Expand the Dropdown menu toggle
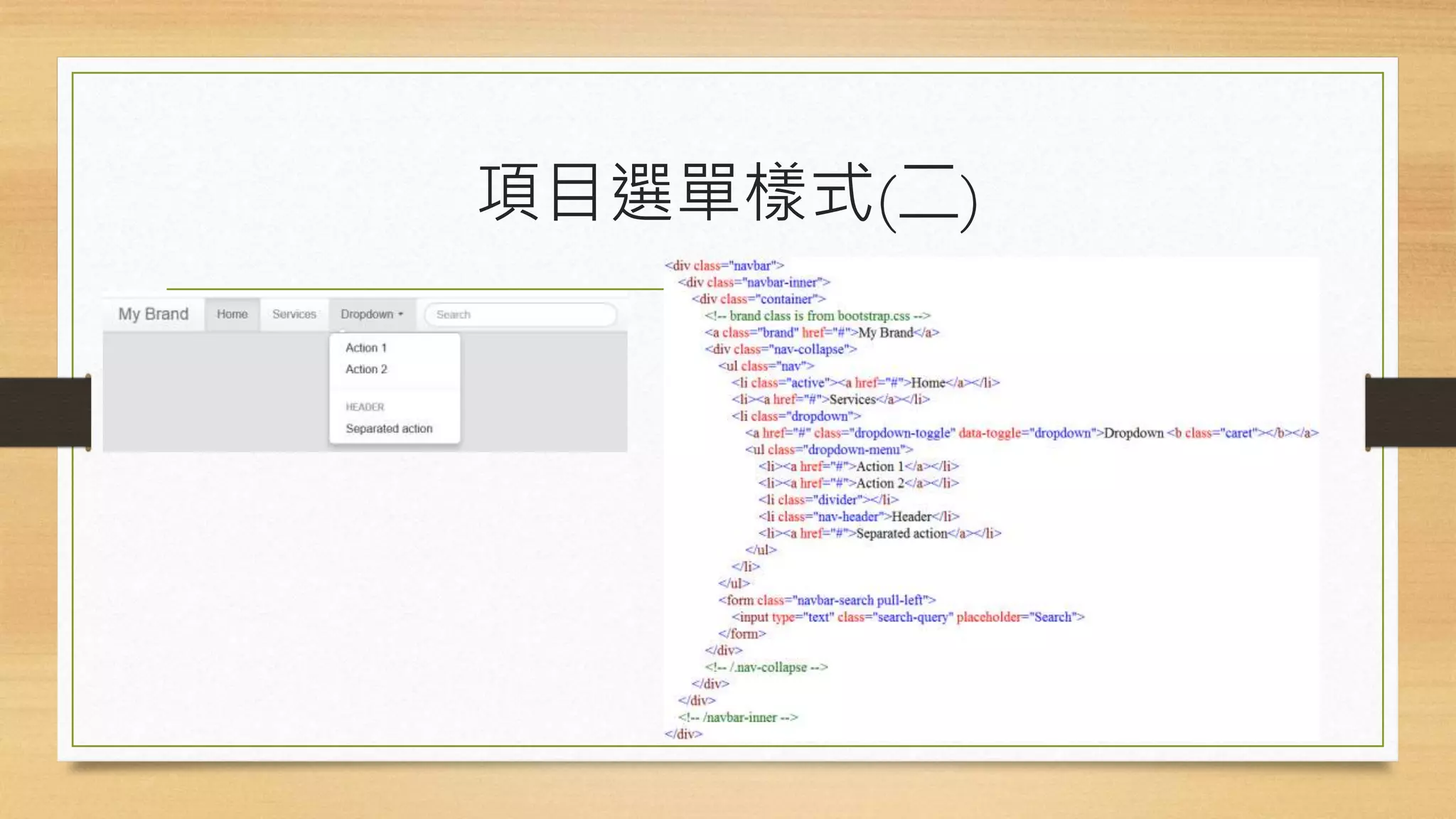Image resolution: width=1456 pixels, height=819 pixels. [x=367, y=314]
